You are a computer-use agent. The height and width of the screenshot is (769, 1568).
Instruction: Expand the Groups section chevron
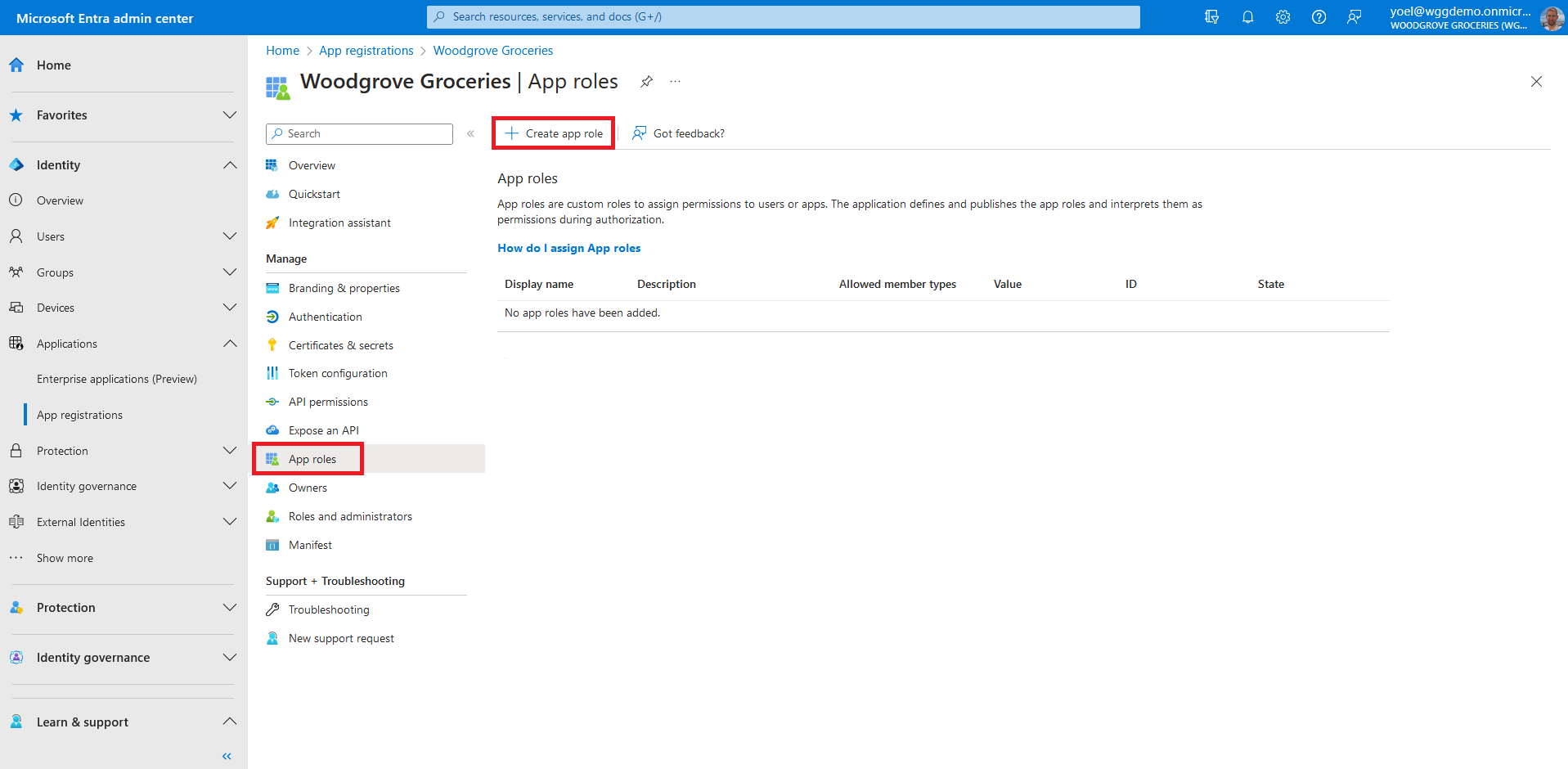[x=230, y=272]
